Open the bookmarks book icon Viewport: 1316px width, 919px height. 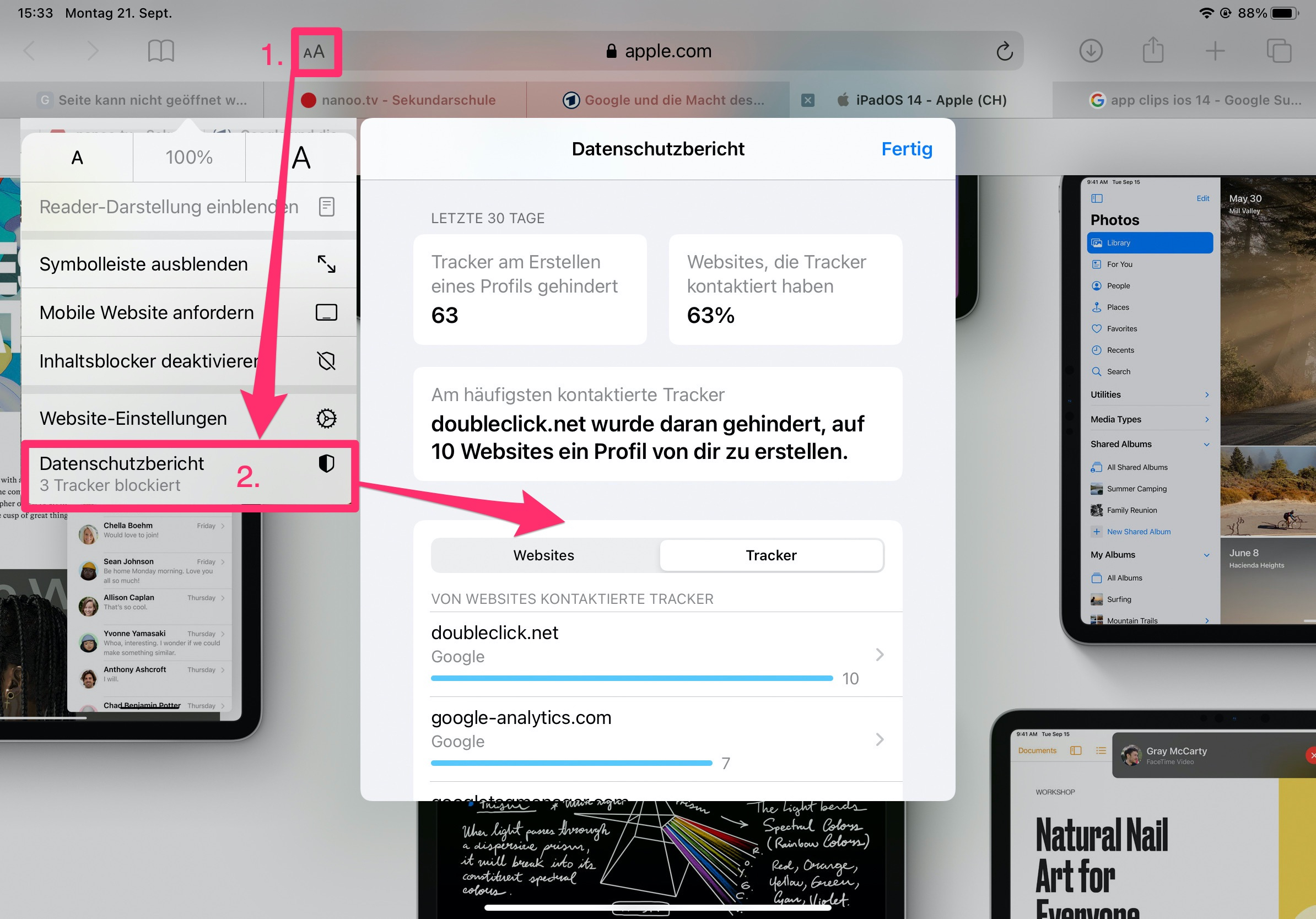tap(161, 52)
